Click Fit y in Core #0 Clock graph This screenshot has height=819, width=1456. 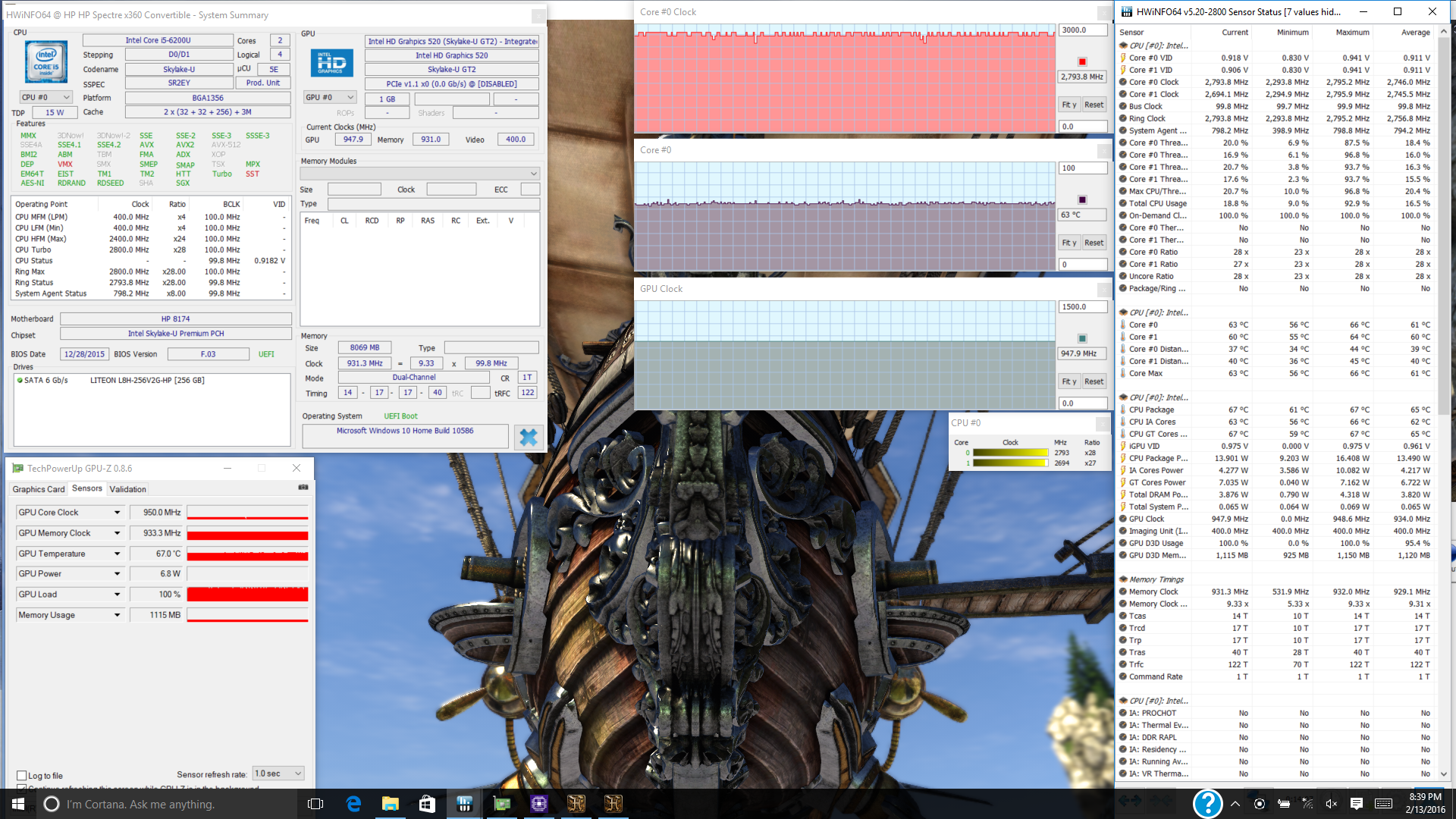(1069, 105)
